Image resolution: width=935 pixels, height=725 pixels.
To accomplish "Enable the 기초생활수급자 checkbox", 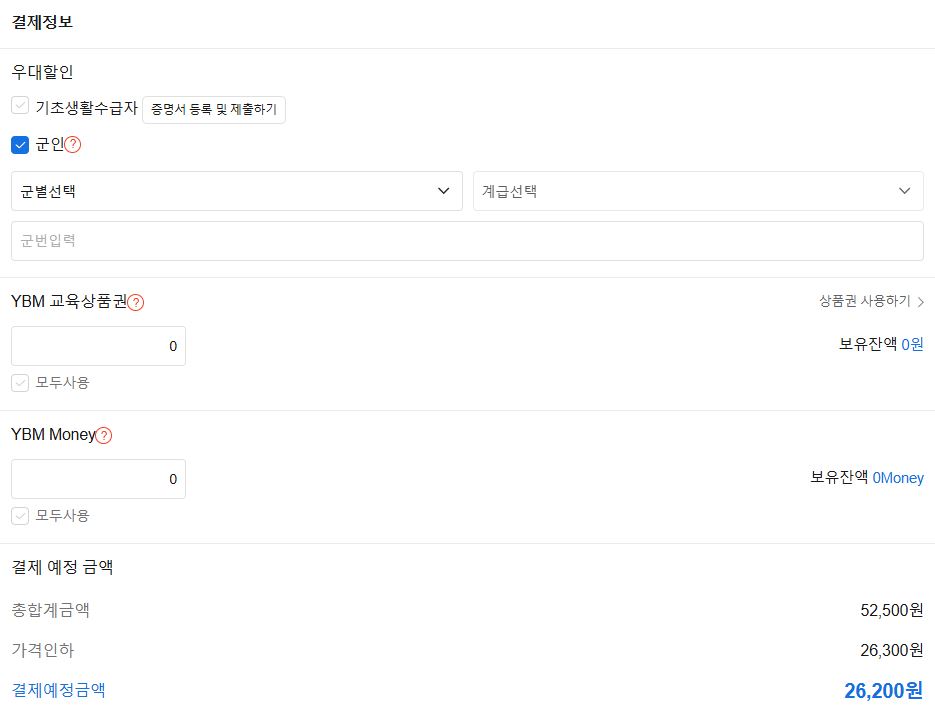I will (19, 105).
